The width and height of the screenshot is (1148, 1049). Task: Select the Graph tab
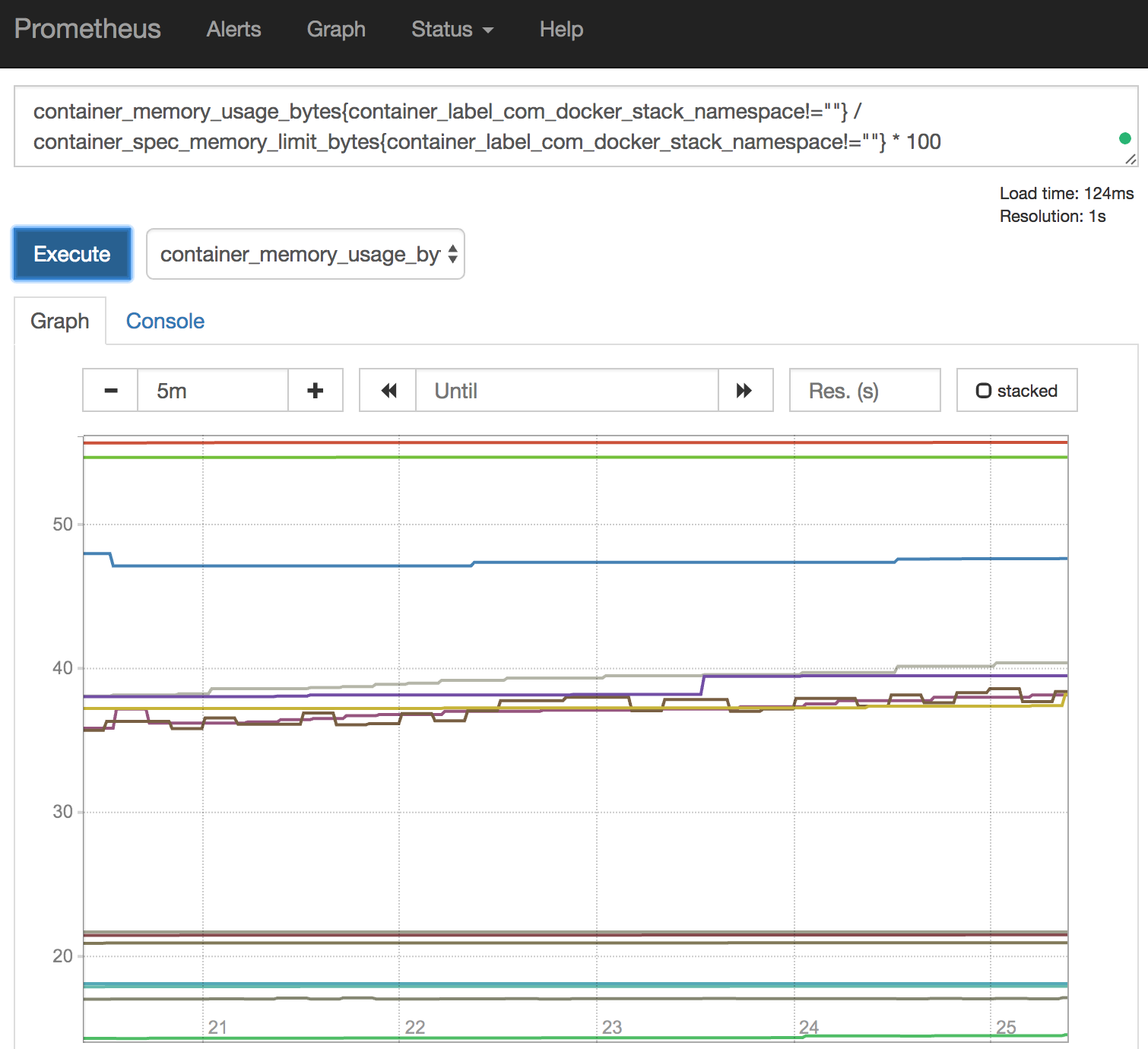pyautogui.click(x=60, y=322)
